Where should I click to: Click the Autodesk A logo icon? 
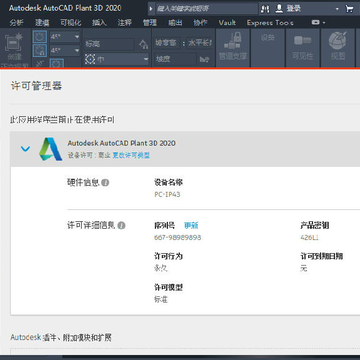(50, 149)
